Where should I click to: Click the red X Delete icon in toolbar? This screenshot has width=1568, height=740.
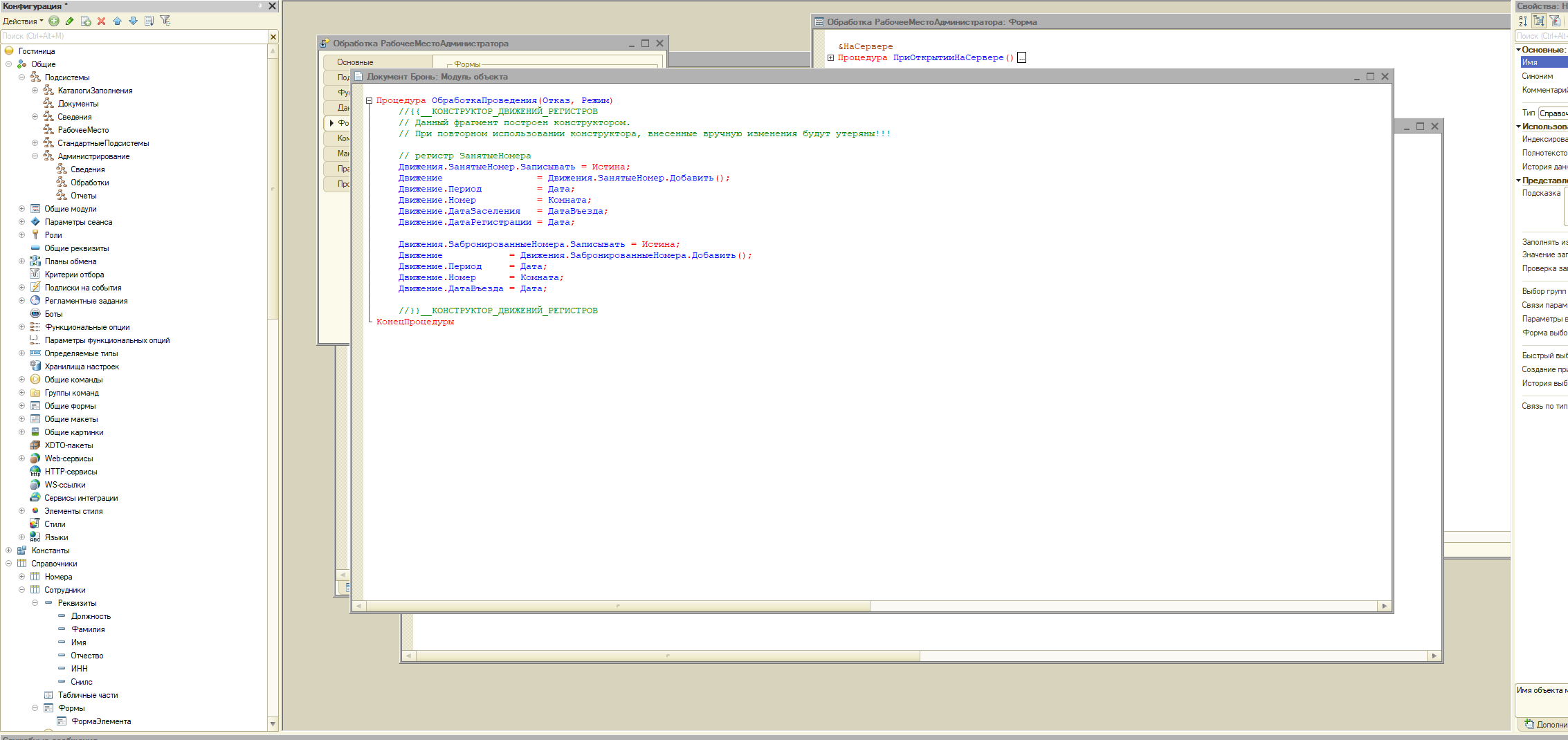pos(102,21)
